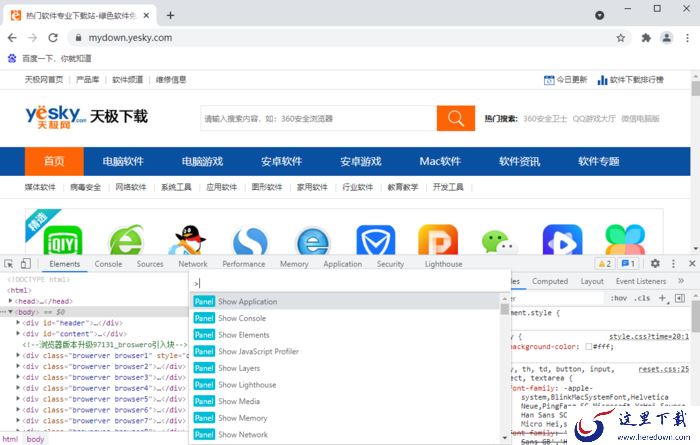700x445 pixels.
Task: Open the extensions puzzle icon
Action: click(x=646, y=38)
